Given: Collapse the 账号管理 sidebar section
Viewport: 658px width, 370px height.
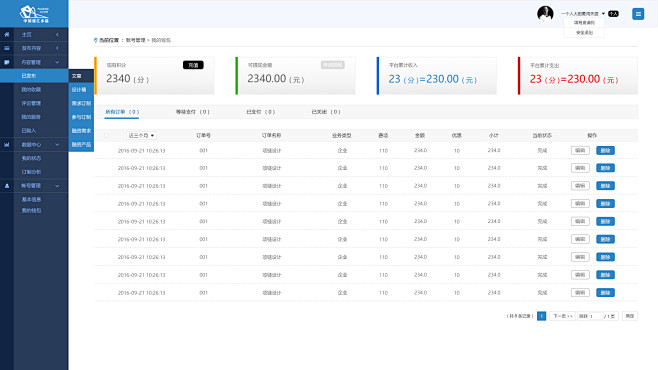Looking at the screenshot, I should (x=57, y=185).
